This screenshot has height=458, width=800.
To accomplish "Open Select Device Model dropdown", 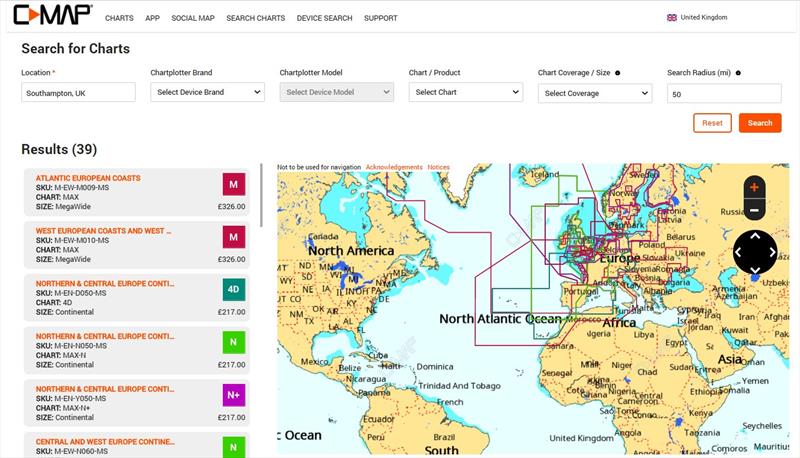I will (337, 92).
